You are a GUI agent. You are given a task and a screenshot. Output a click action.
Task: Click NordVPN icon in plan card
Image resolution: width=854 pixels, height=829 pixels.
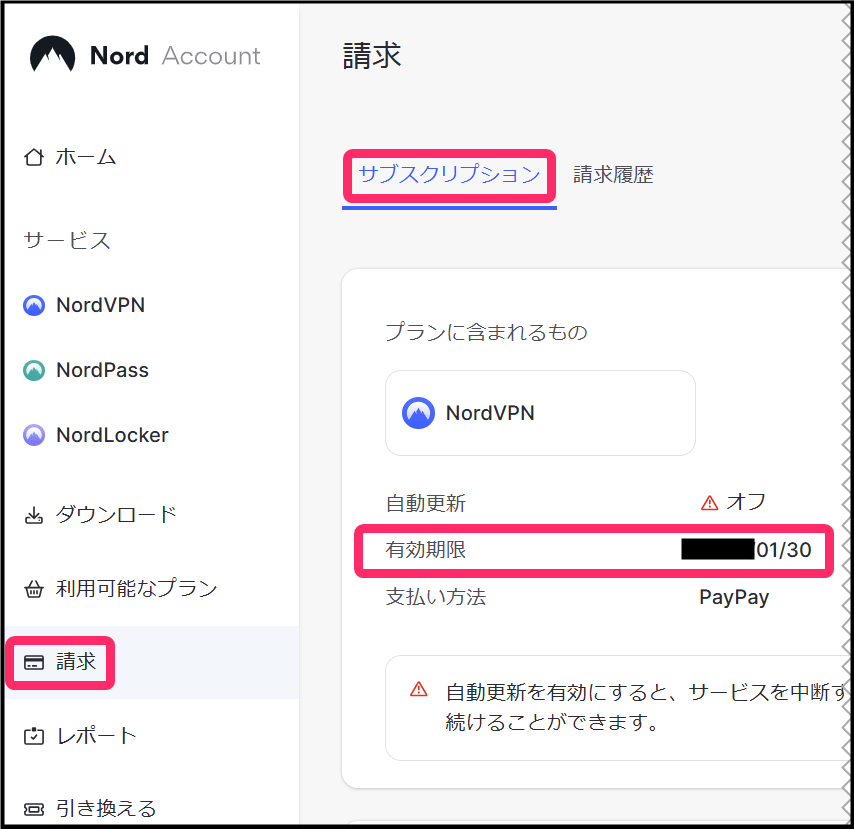point(418,413)
